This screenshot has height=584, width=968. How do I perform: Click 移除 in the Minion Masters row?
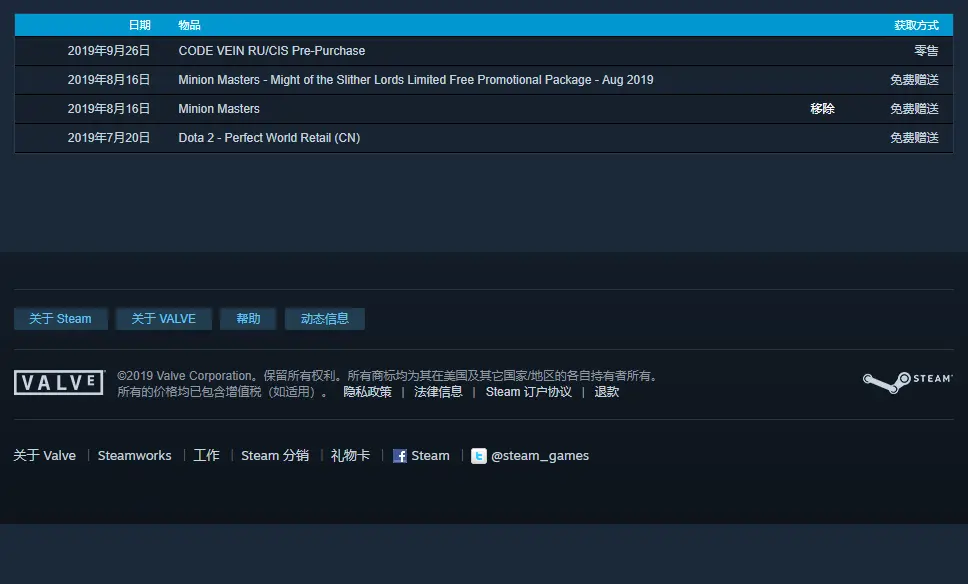pyautogui.click(x=822, y=109)
